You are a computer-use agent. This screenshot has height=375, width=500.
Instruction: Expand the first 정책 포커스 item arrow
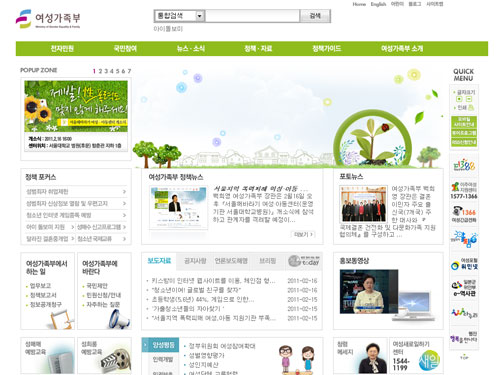124,191
